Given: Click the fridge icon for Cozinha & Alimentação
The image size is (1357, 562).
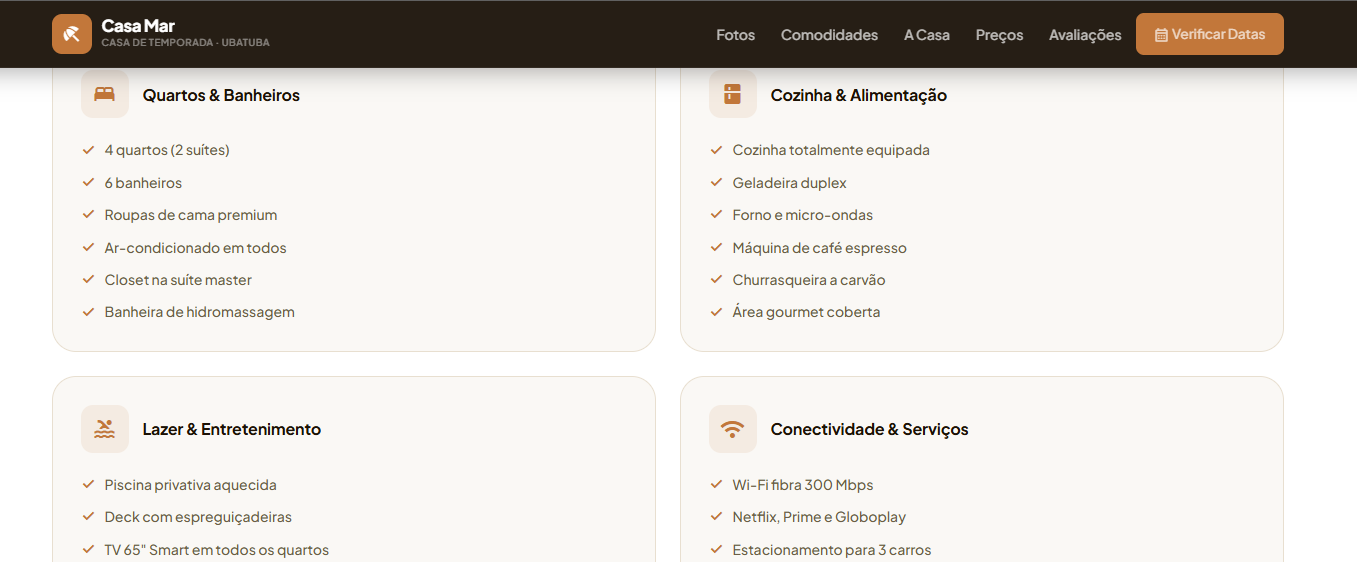Looking at the screenshot, I should [x=733, y=94].
